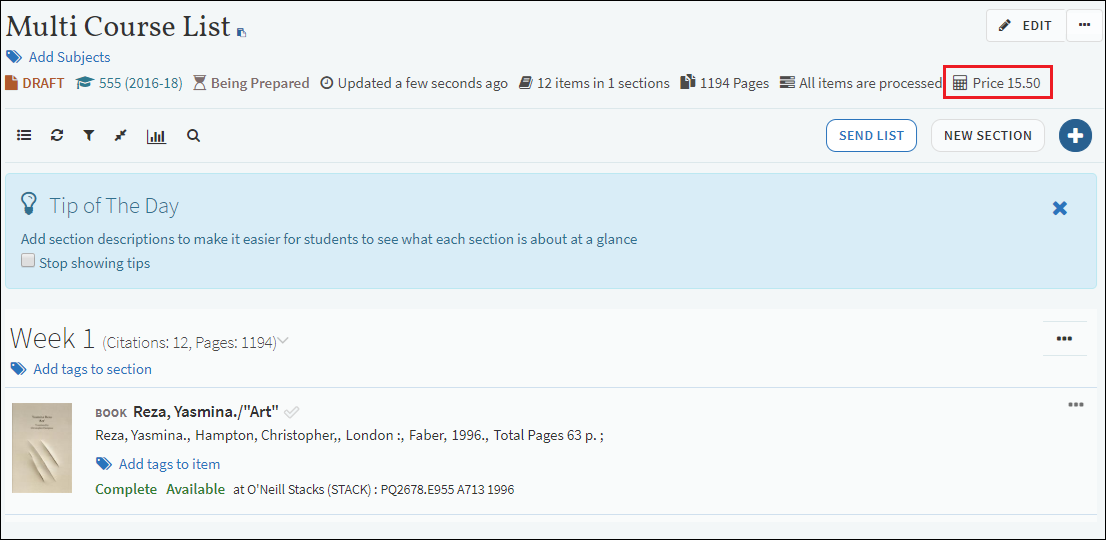Click the Add Subjects link
The width and height of the screenshot is (1106, 540).
(x=69, y=57)
